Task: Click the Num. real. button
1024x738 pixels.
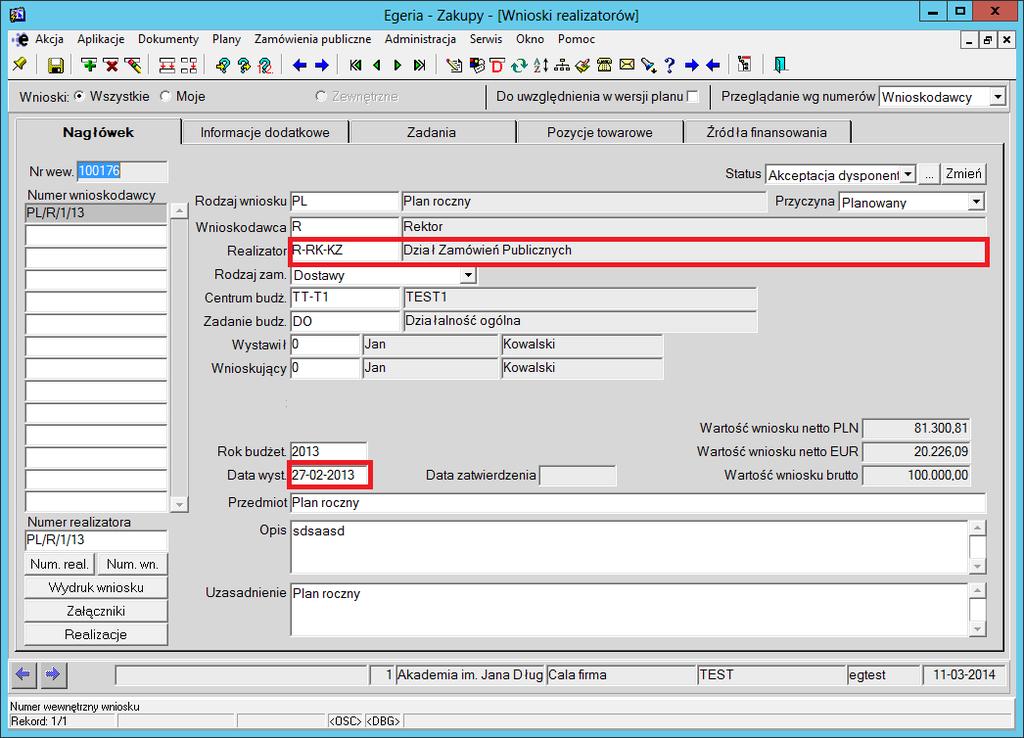Action: tap(59, 564)
